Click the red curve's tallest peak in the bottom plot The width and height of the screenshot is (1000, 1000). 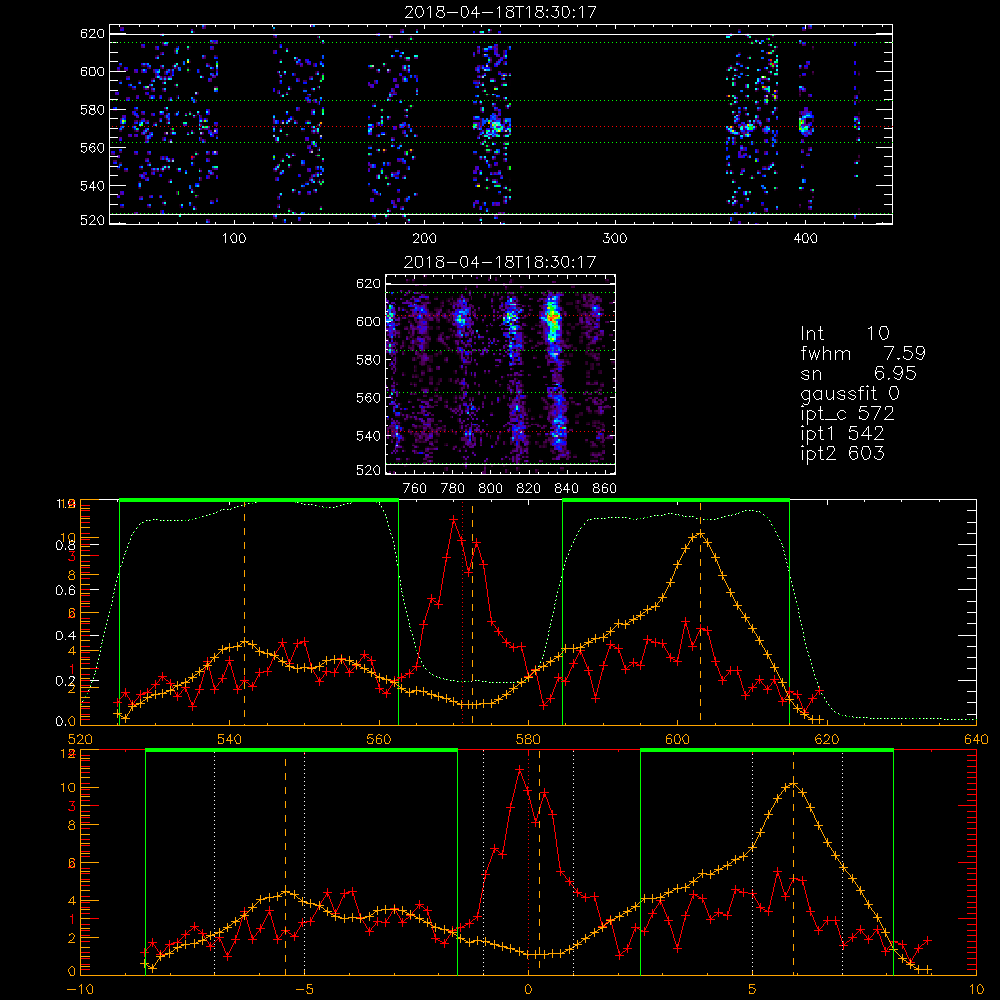coord(520,770)
